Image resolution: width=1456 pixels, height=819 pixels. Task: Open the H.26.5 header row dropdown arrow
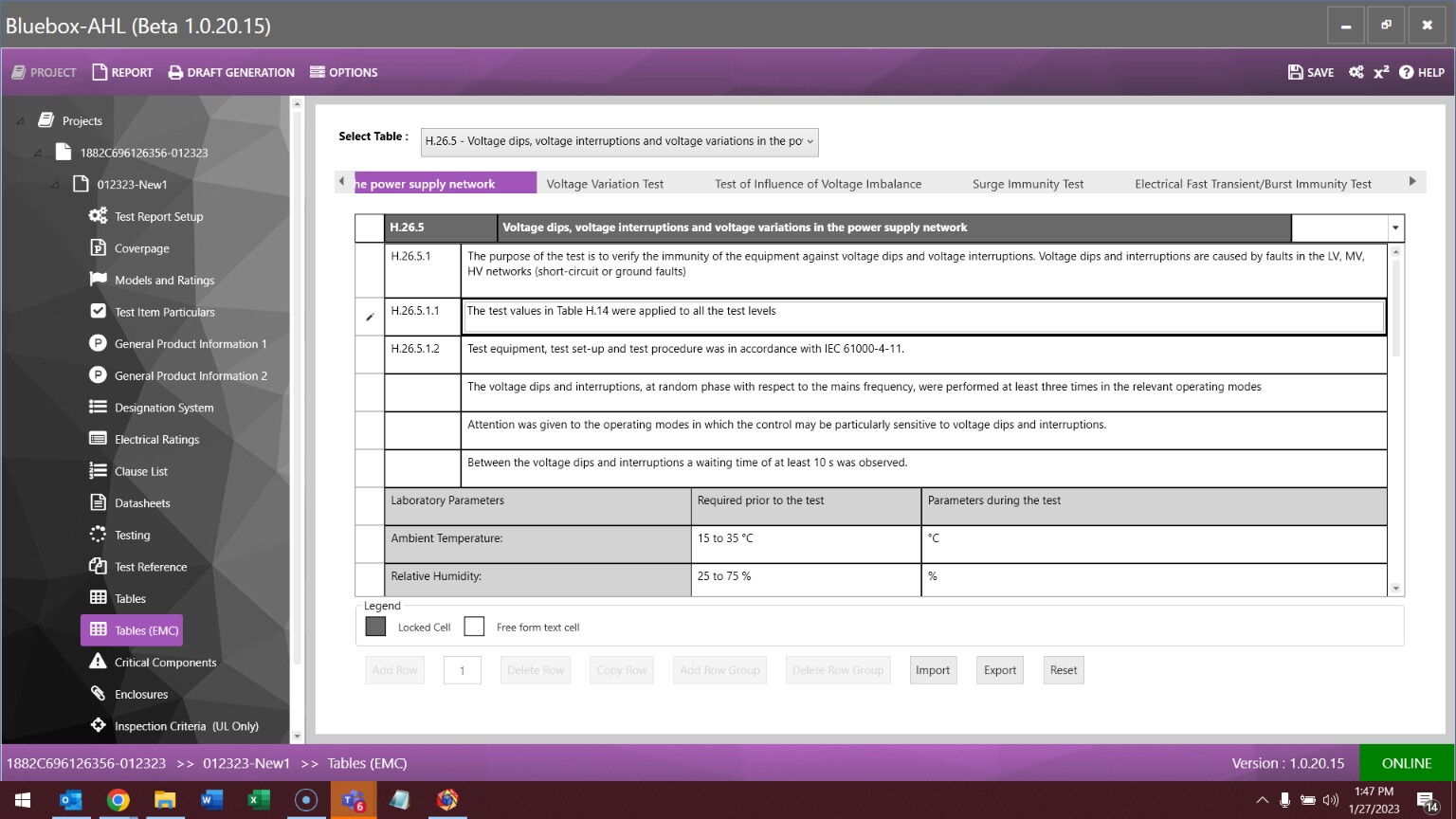tap(1394, 227)
